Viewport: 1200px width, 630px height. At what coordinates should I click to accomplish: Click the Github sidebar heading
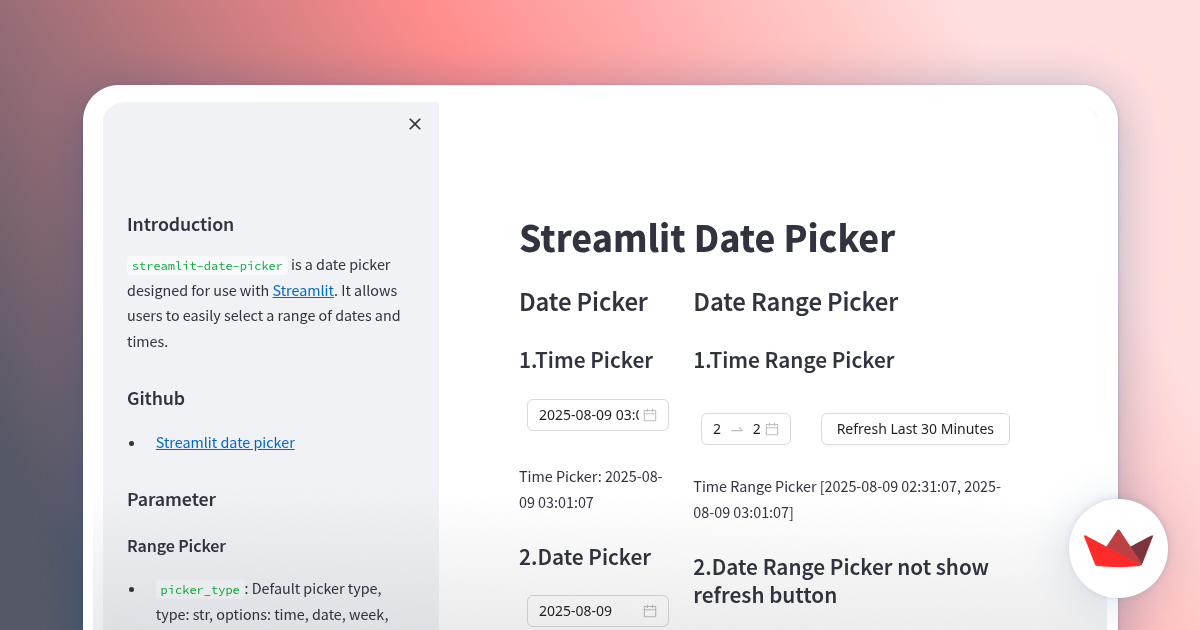point(156,398)
